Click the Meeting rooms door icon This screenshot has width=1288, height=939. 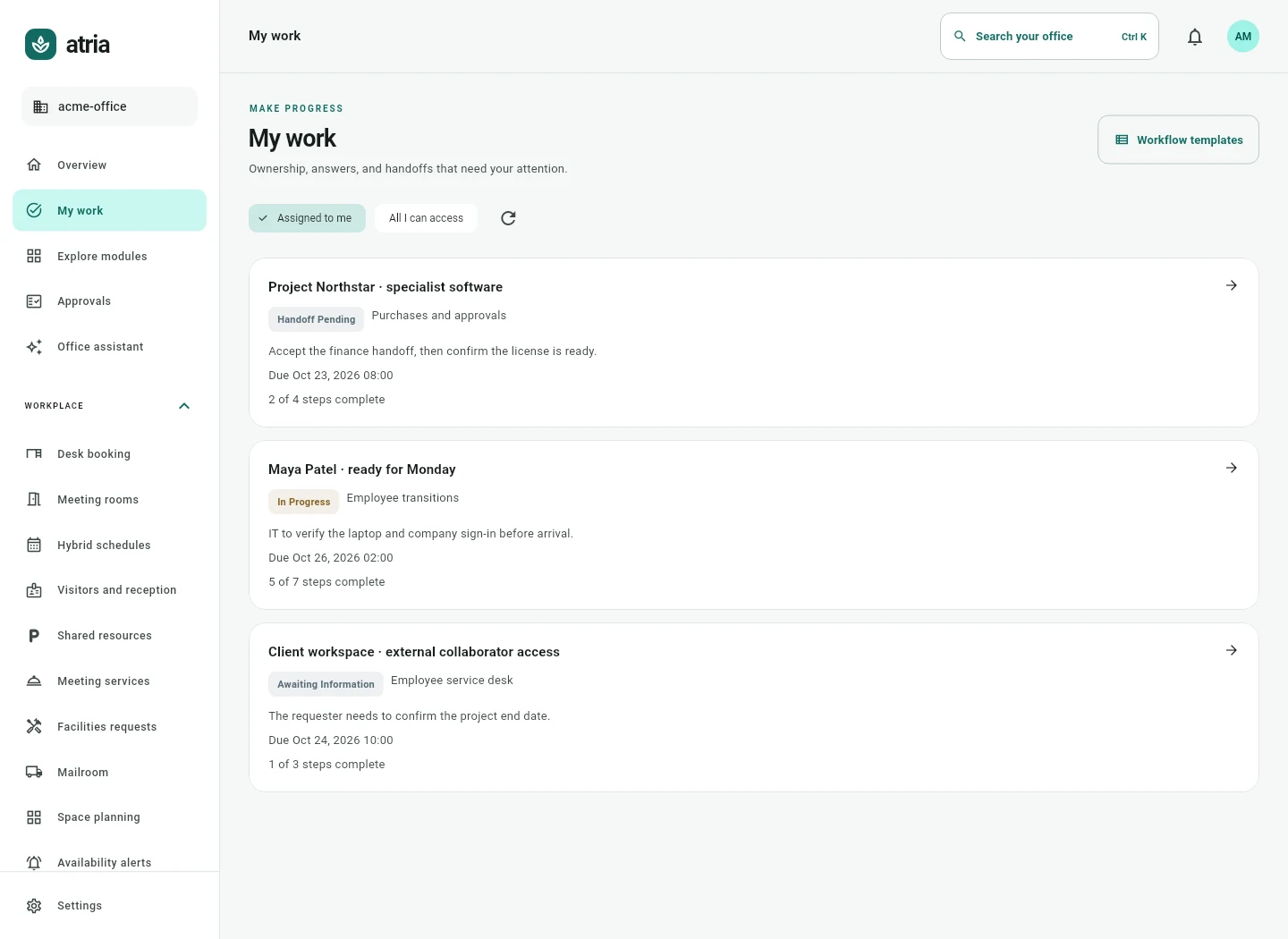[x=34, y=499]
